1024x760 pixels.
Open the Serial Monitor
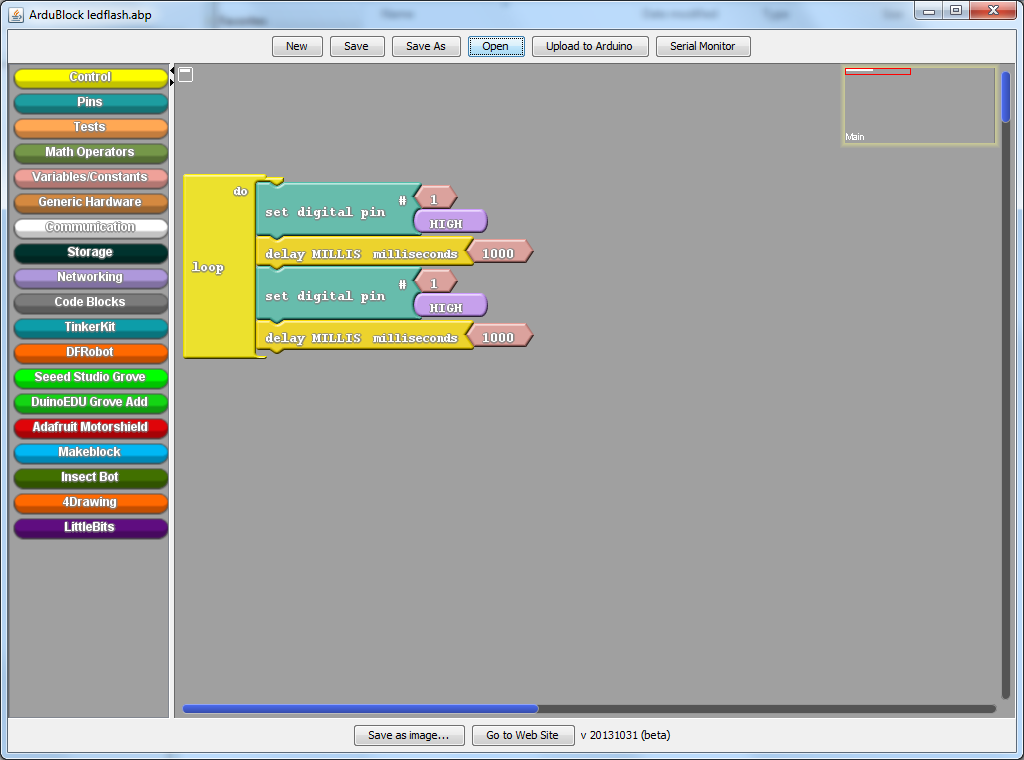(702, 46)
